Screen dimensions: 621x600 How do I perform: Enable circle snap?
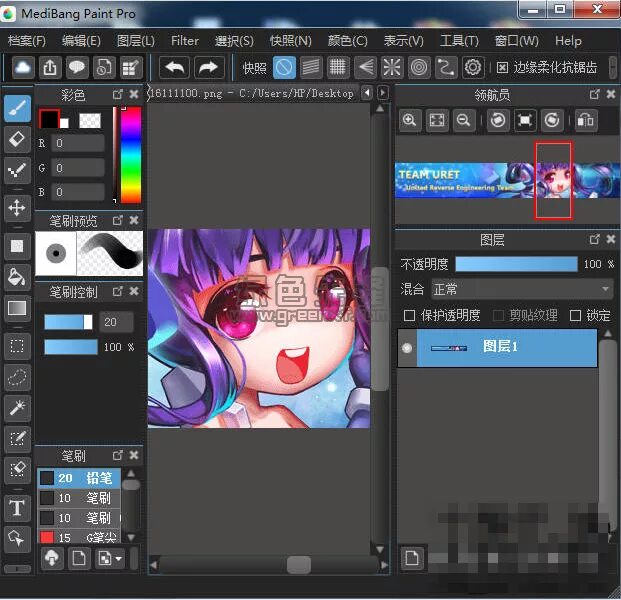click(419, 68)
